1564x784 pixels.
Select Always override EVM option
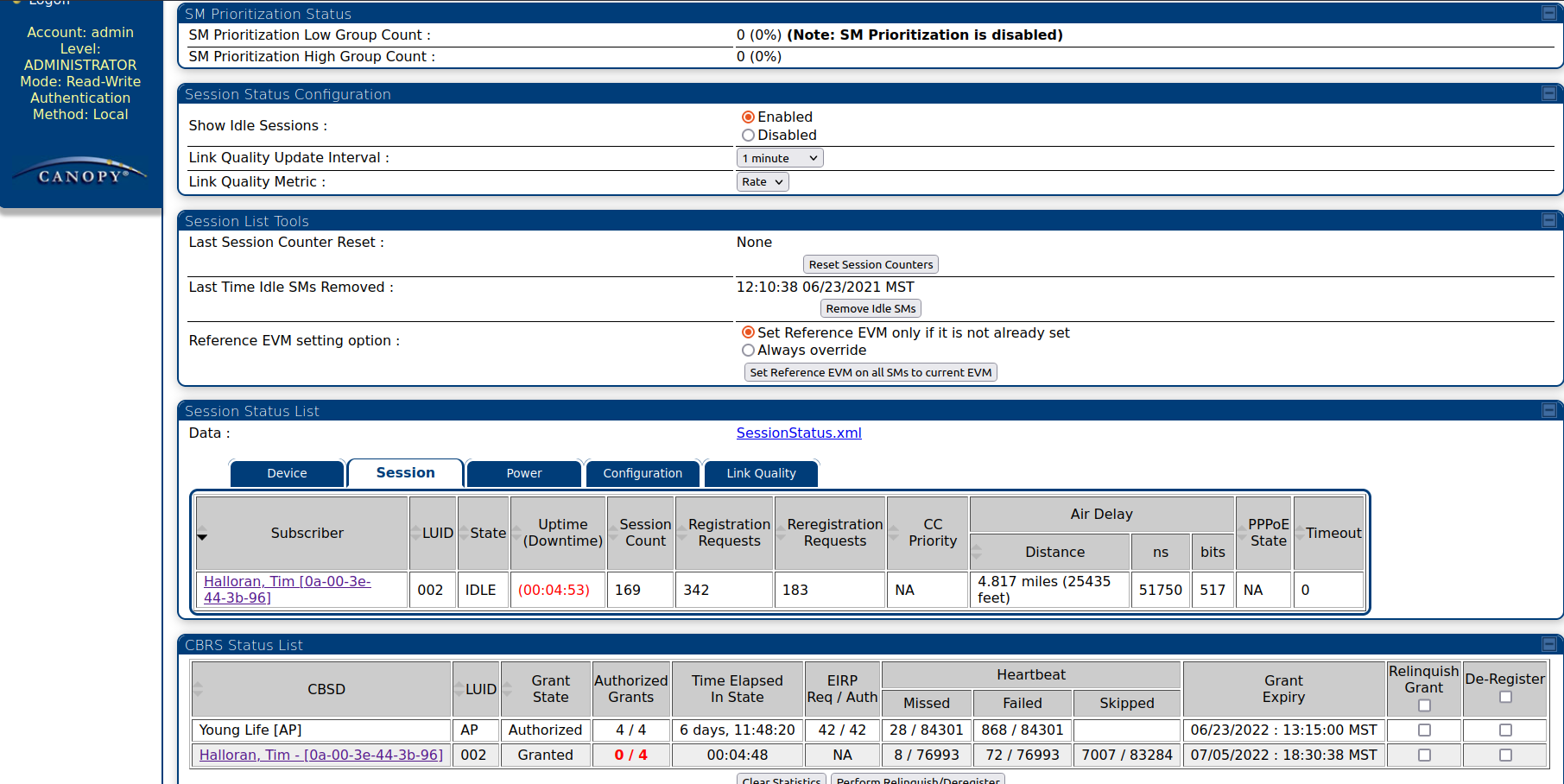click(748, 351)
